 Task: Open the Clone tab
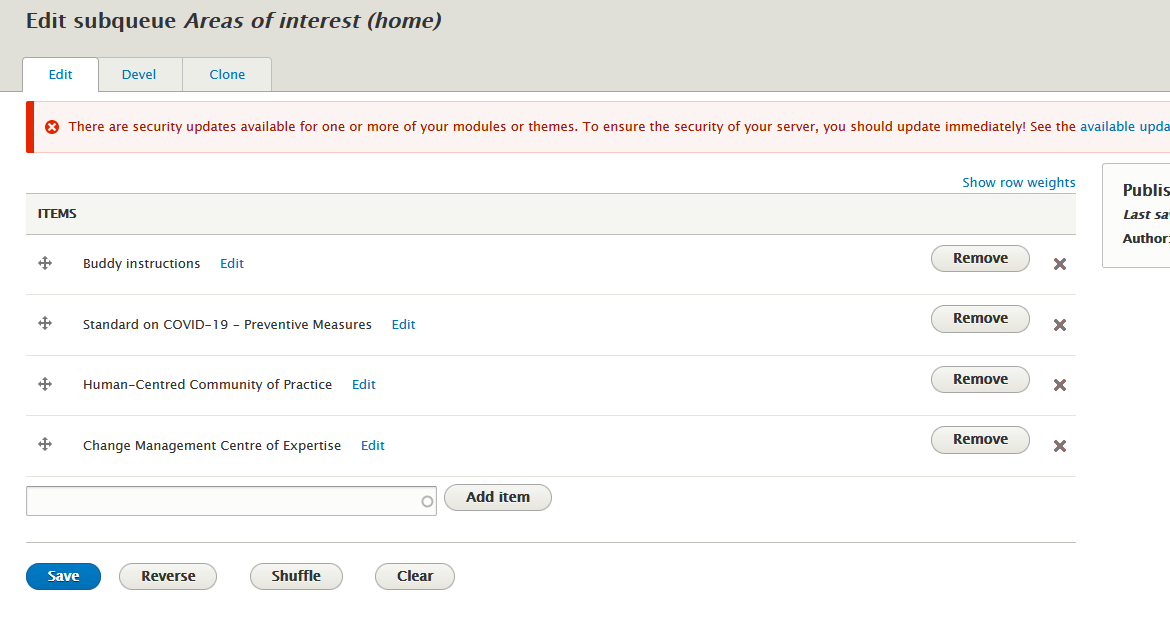[227, 74]
